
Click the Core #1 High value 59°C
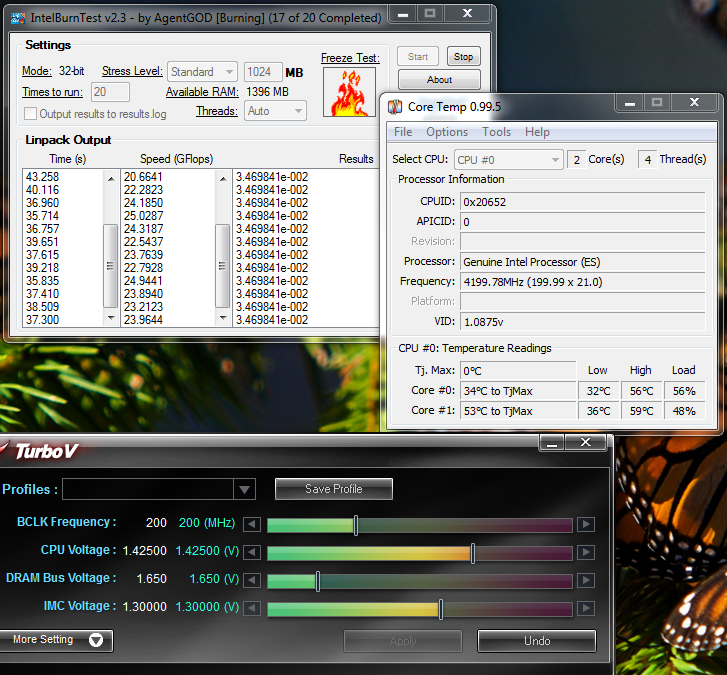pos(642,411)
